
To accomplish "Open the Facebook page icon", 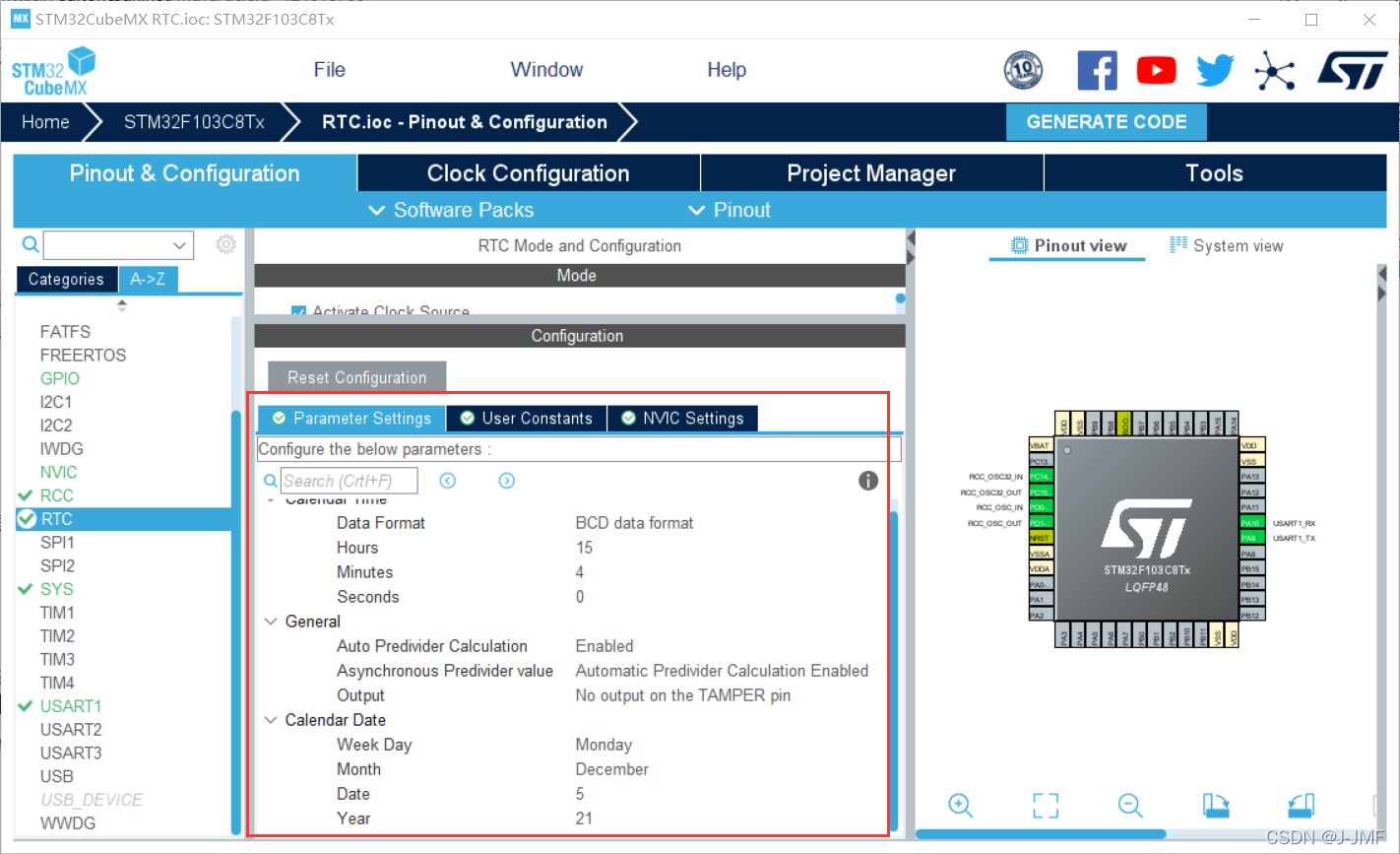I will (x=1097, y=71).
